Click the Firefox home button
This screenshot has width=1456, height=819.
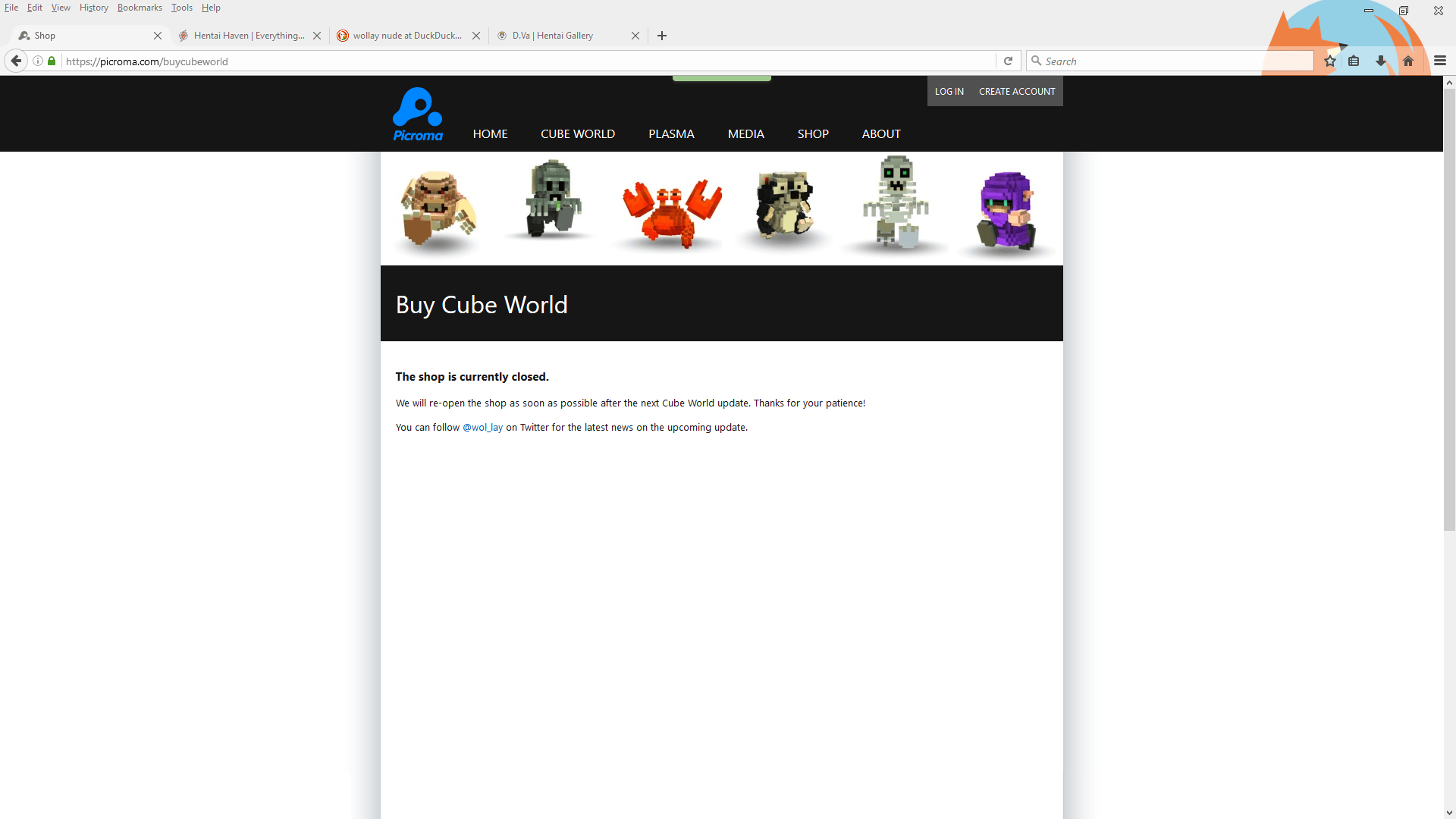[1409, 61]
